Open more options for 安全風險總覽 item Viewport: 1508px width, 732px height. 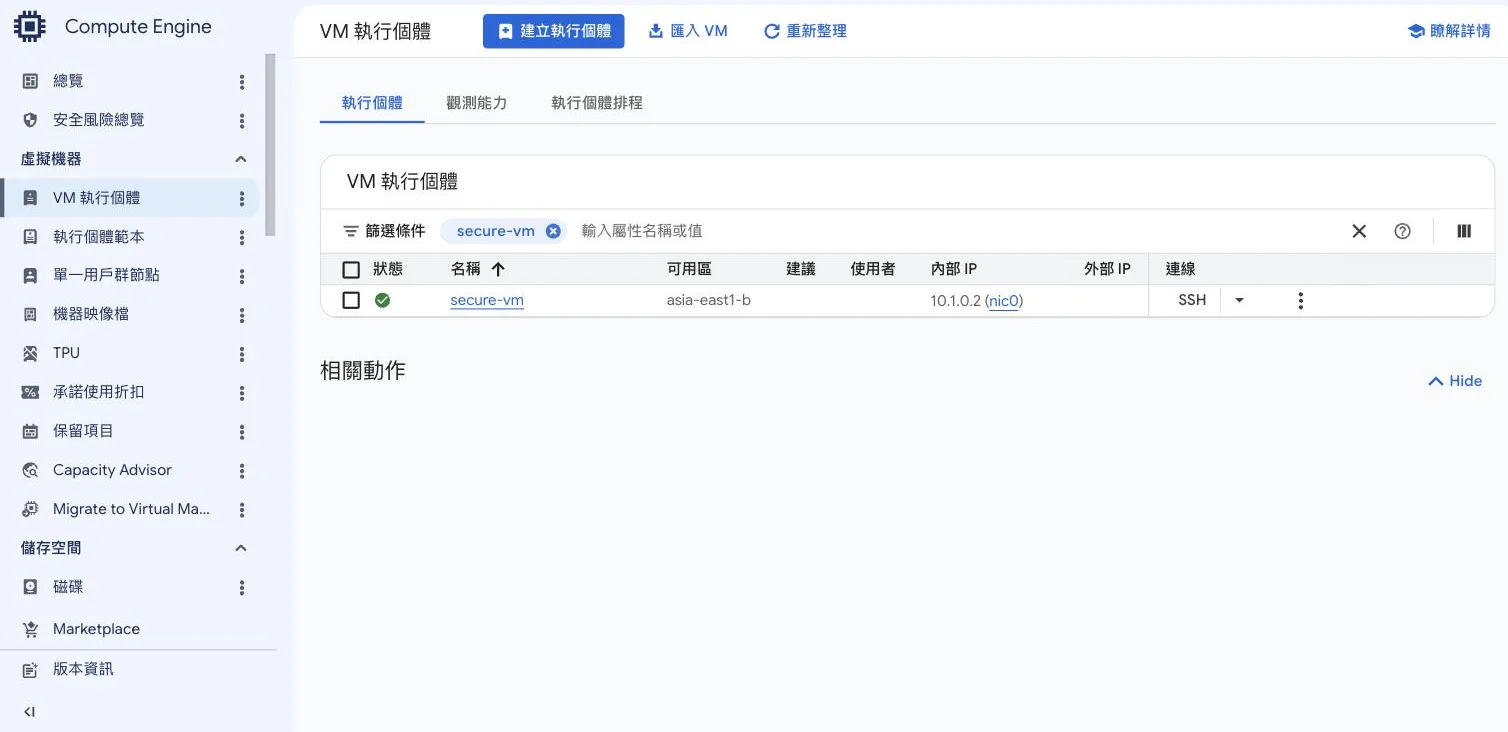coord(242,121)
